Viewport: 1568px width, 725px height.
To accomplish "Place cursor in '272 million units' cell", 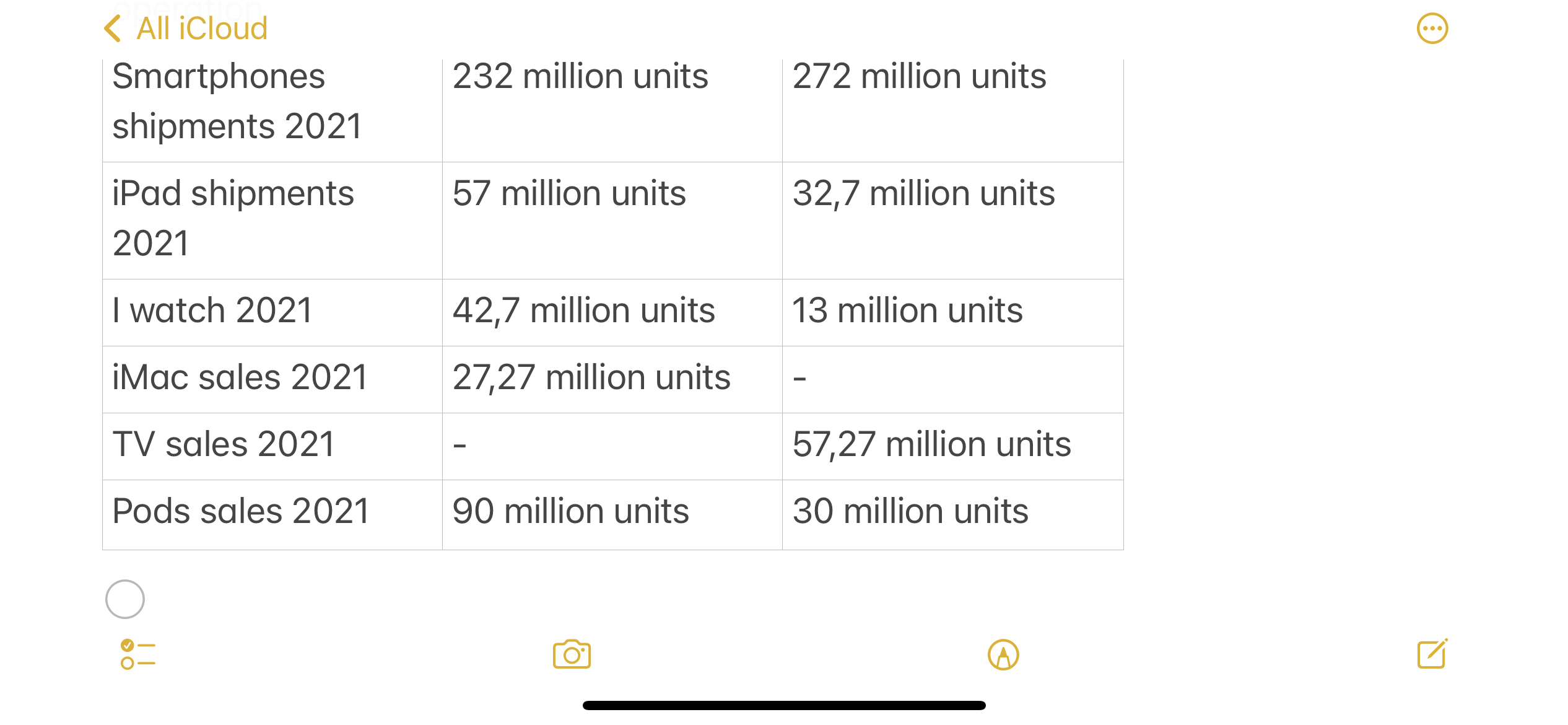I will [920, 77].
